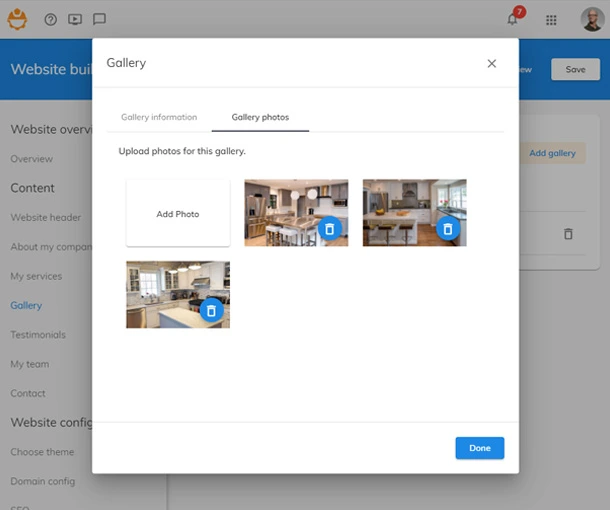The height and width of the screenshot is (510, 610).
Task: Go to My services section
Action: click(x=36, y=276)
